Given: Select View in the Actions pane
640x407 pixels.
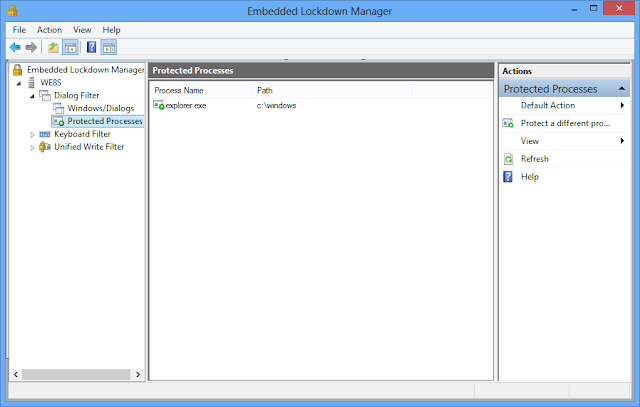Looking at the screenshot, I should click(530, 141).
